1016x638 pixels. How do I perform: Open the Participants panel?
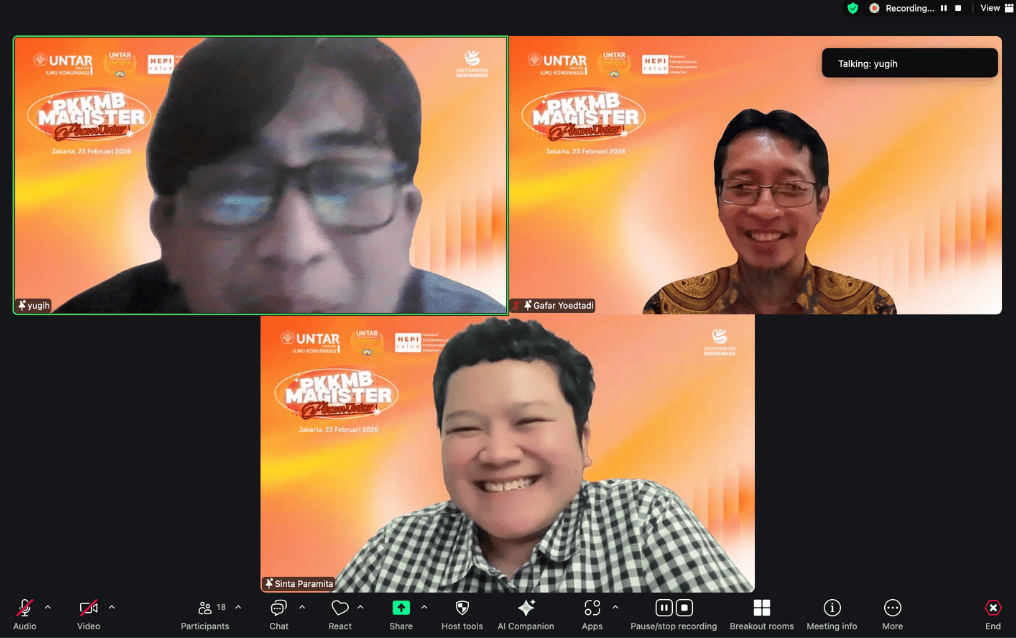pos(205,608)
